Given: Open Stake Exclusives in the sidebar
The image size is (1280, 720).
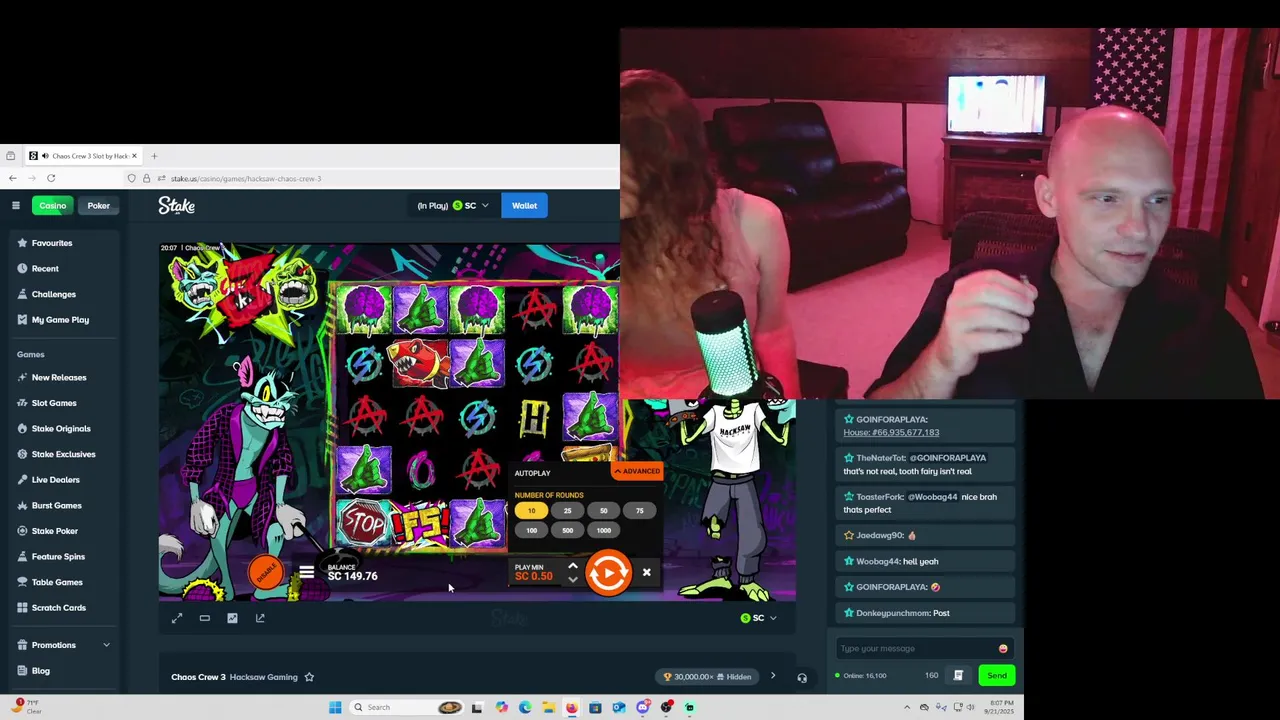Looking at the screenshot, I should 63,454.
